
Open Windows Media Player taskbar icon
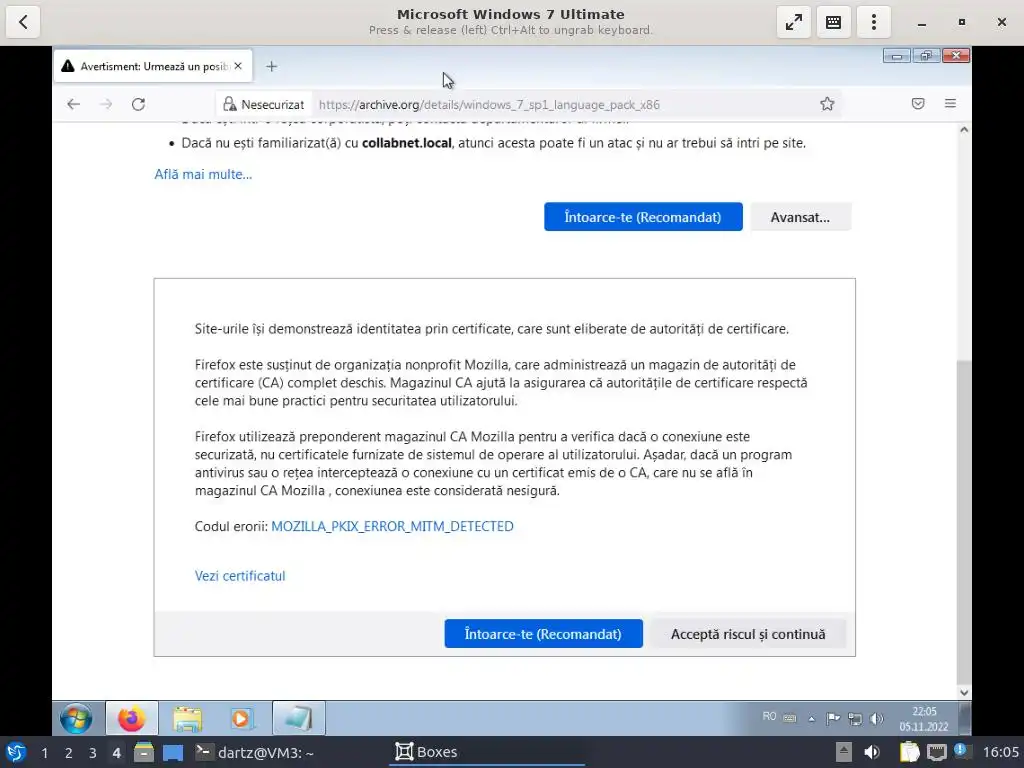pyautogui.click(x=242, y=718)
